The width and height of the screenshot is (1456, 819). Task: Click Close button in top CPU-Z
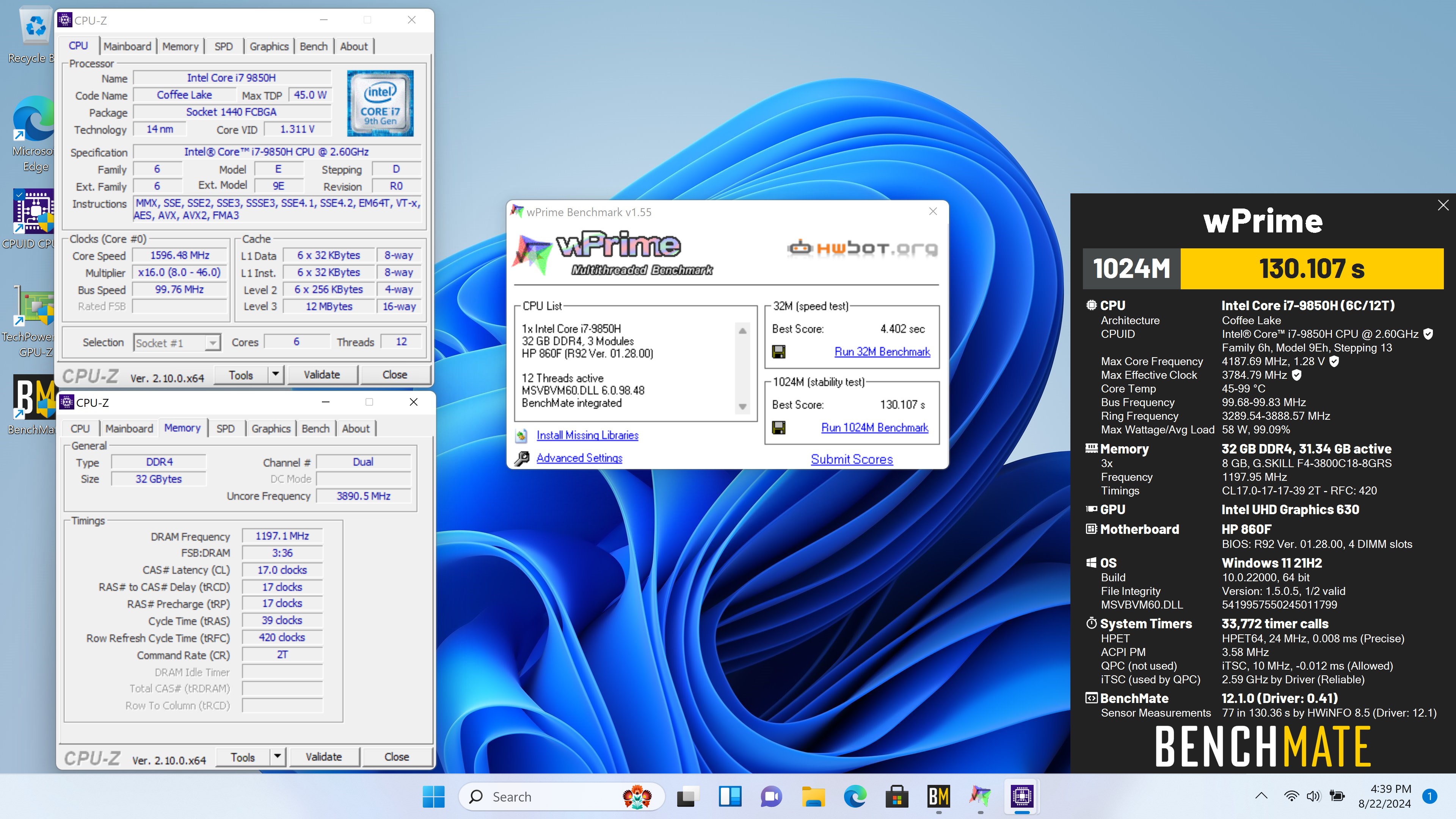point(394,374)
